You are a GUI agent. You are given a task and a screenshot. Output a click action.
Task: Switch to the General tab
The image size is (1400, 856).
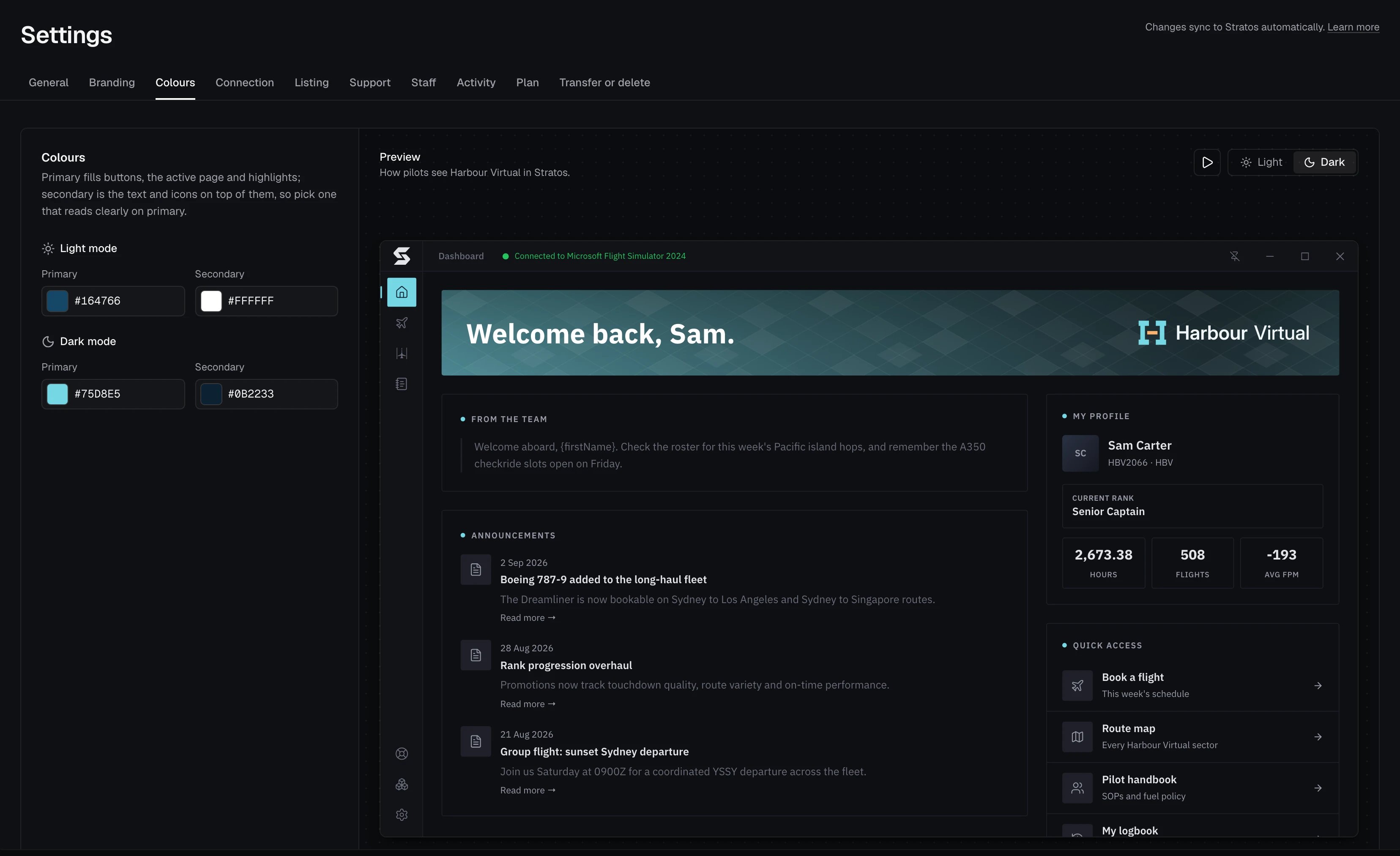coord(48,82)
